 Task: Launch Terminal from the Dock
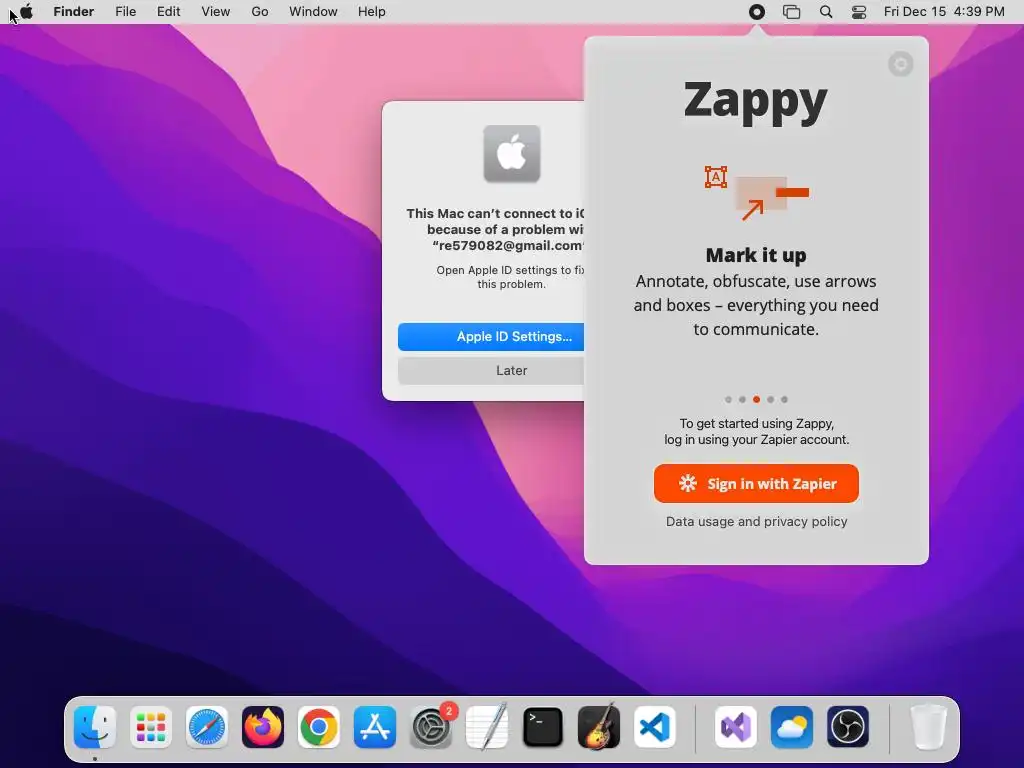(543, 727)
